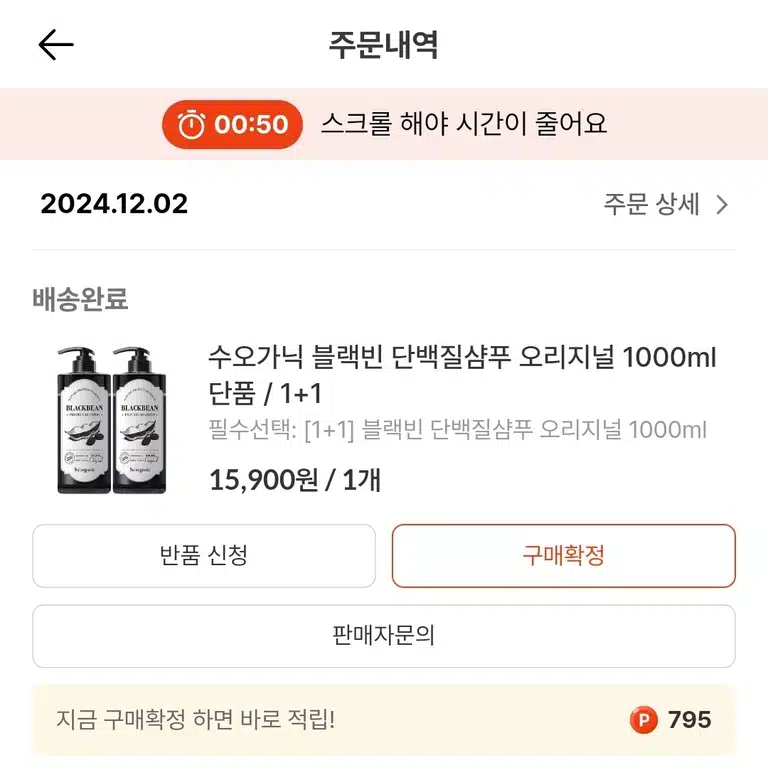Tap the 지금 구매확정 하면 바로 적립 banner

tap(384, 719)
